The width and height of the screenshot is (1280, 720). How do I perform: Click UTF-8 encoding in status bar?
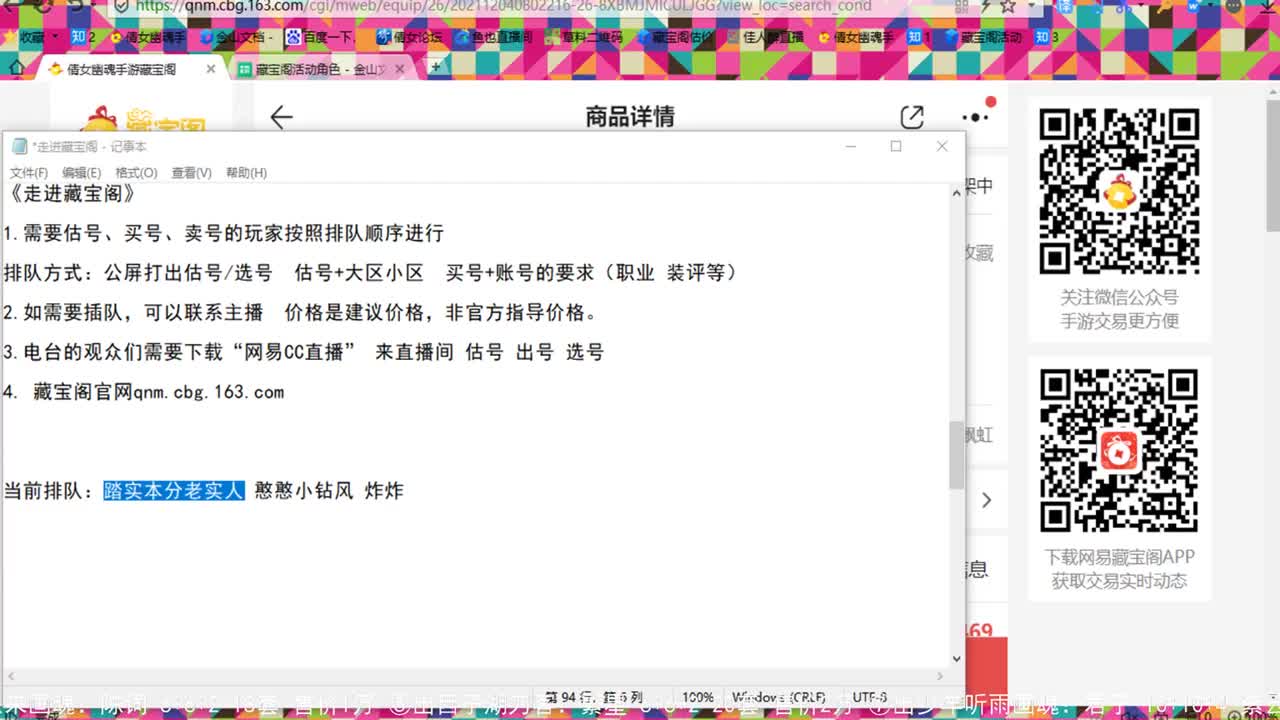point(869,697)
